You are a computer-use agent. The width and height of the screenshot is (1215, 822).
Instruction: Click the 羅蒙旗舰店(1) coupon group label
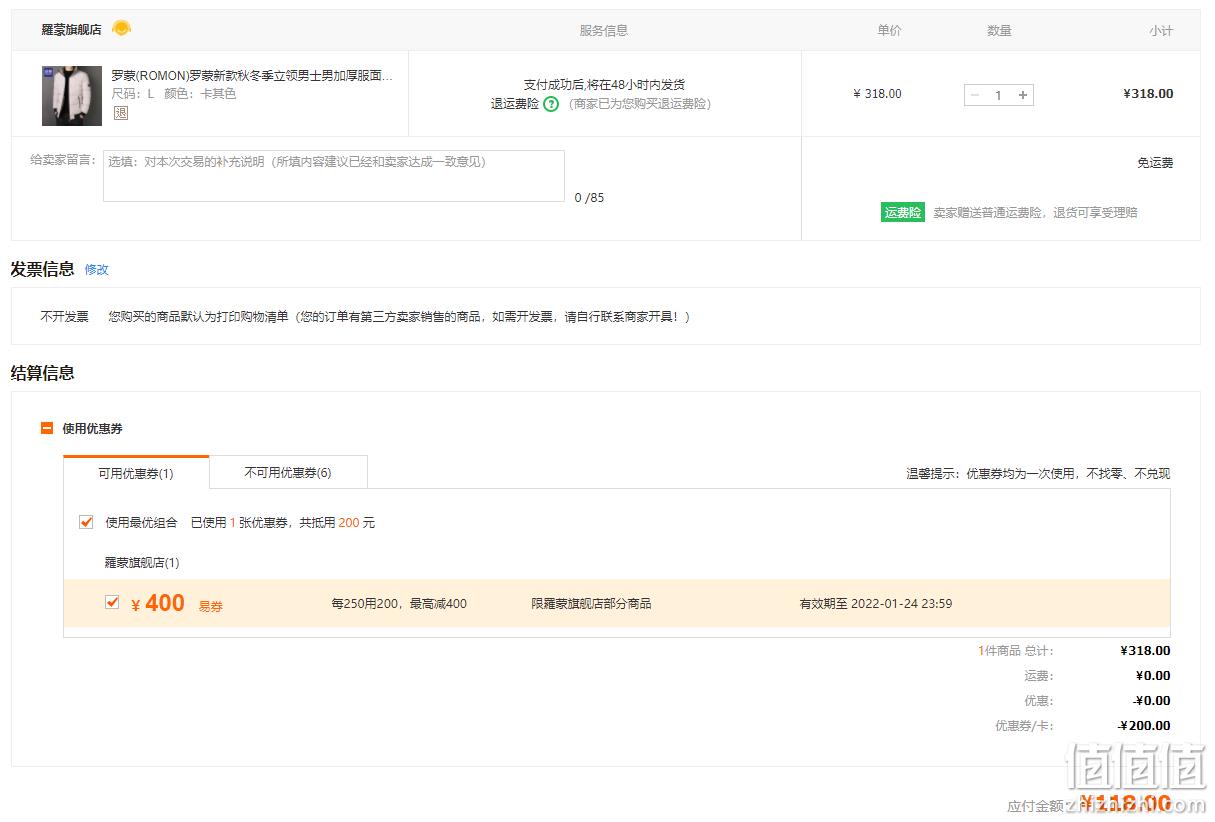[x=142, y=563]
